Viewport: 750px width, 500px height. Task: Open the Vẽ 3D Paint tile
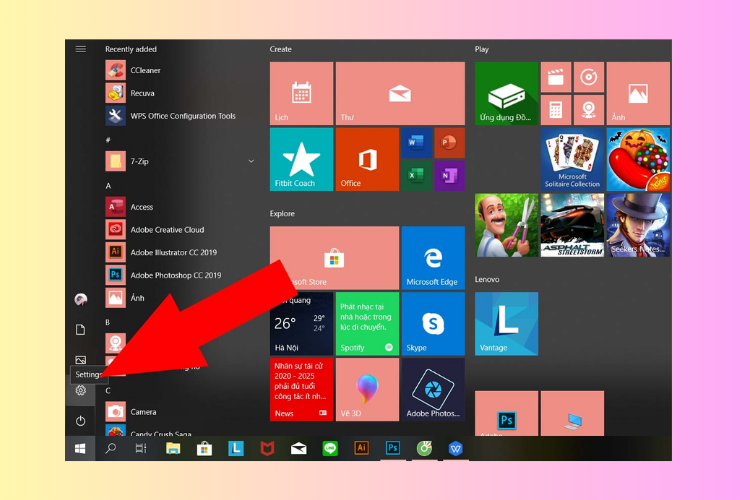point(367,389)
